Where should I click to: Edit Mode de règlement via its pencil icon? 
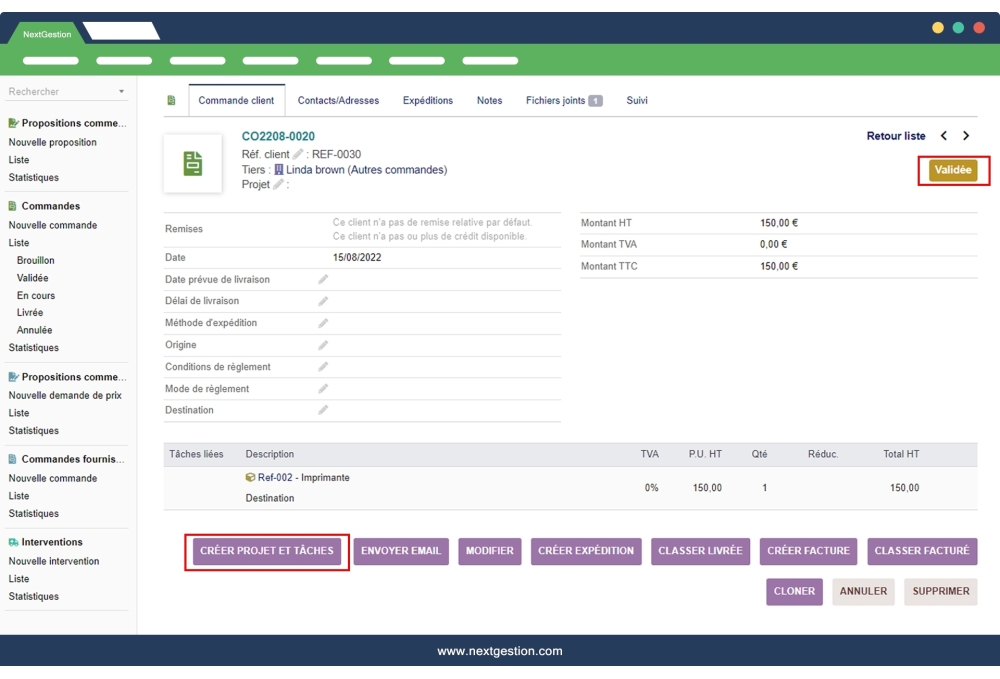tap(323, 386)
